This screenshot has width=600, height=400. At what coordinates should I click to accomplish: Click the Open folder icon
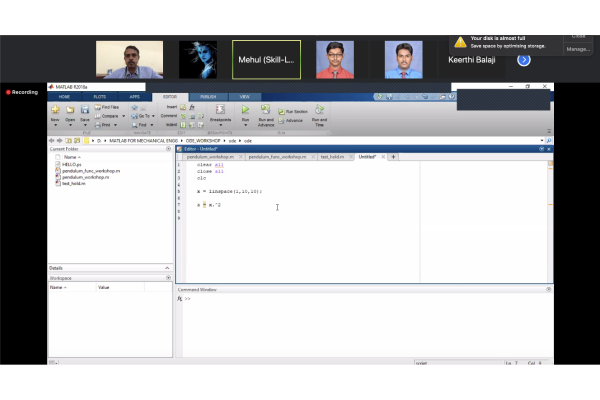70,110
